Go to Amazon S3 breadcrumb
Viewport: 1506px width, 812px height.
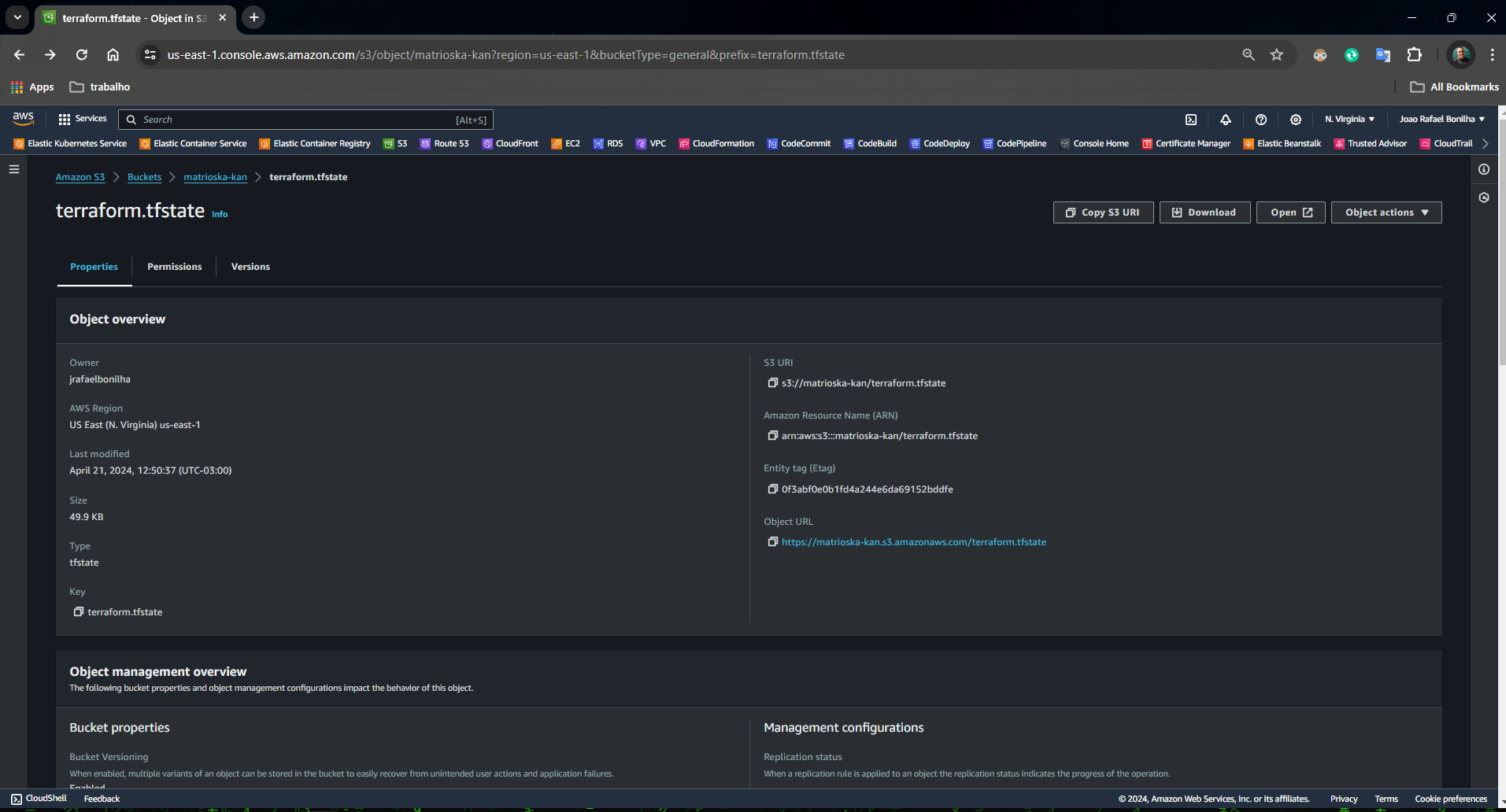80,177
